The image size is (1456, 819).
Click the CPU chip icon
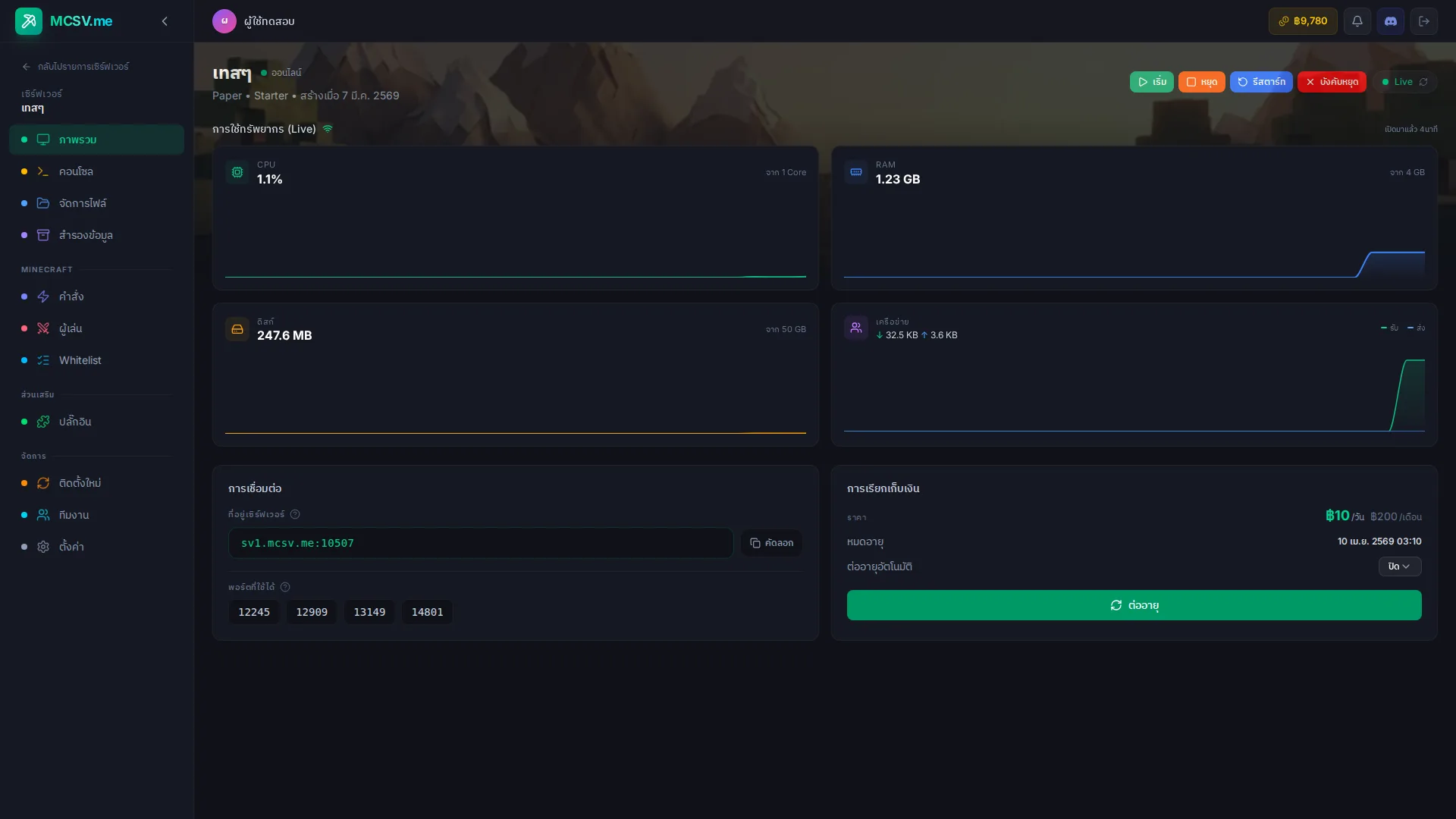237,172
